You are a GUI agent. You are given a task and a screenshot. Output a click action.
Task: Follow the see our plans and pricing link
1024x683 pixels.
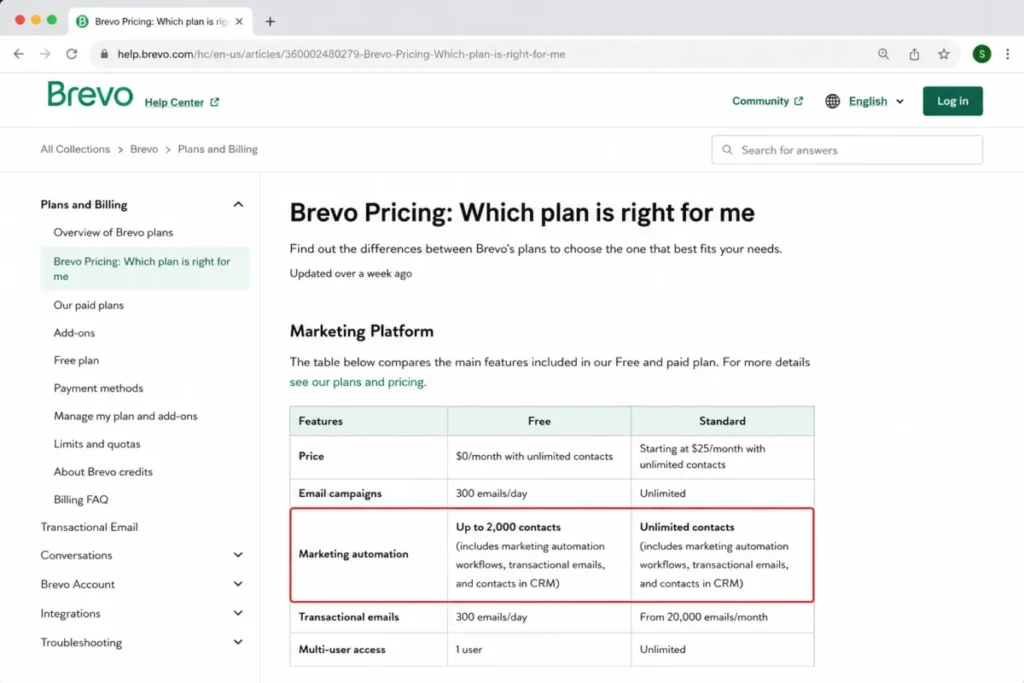(x=358, y=382)
